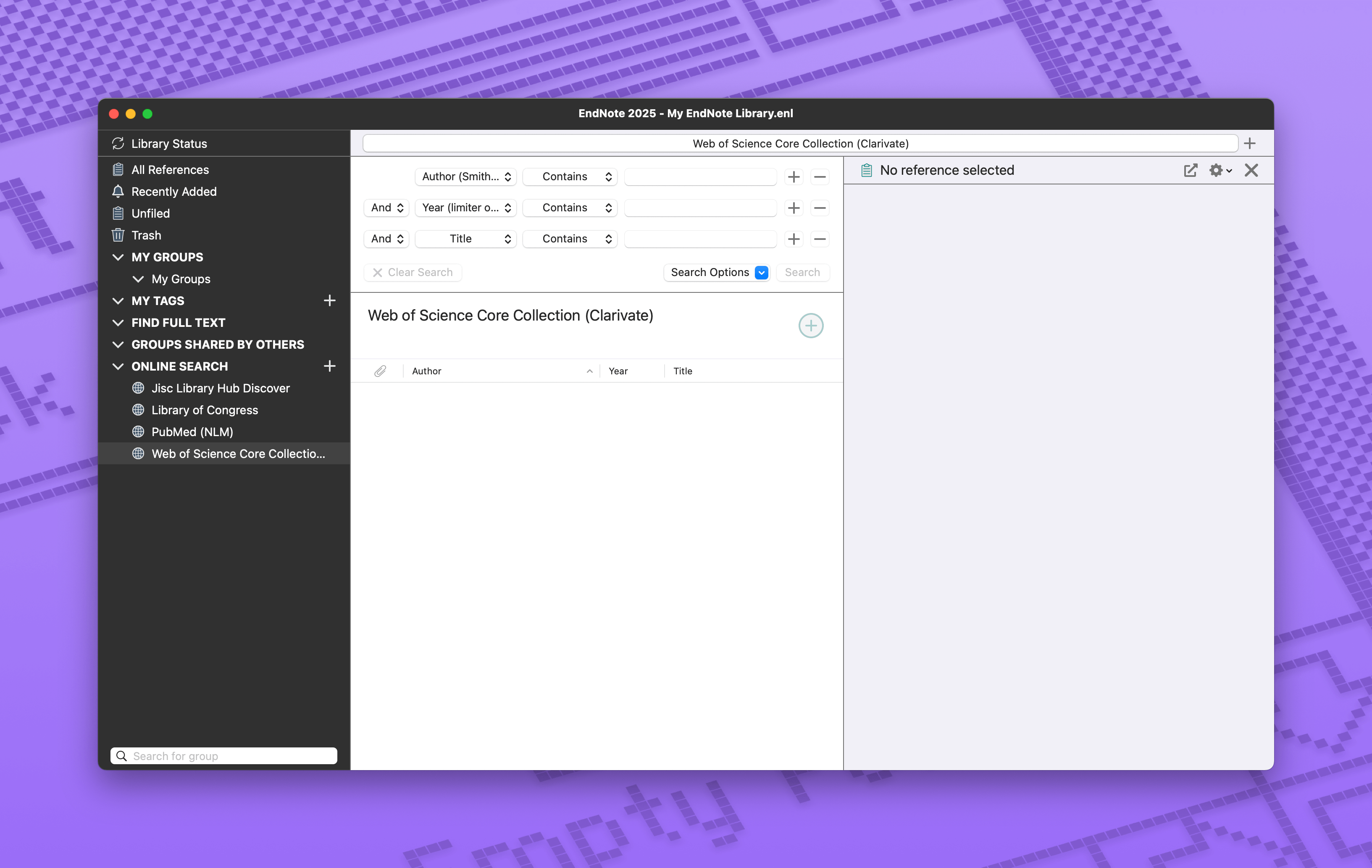Change the And operator on Year row
This screenshot has height=868, width=1372.
(386, 208)
